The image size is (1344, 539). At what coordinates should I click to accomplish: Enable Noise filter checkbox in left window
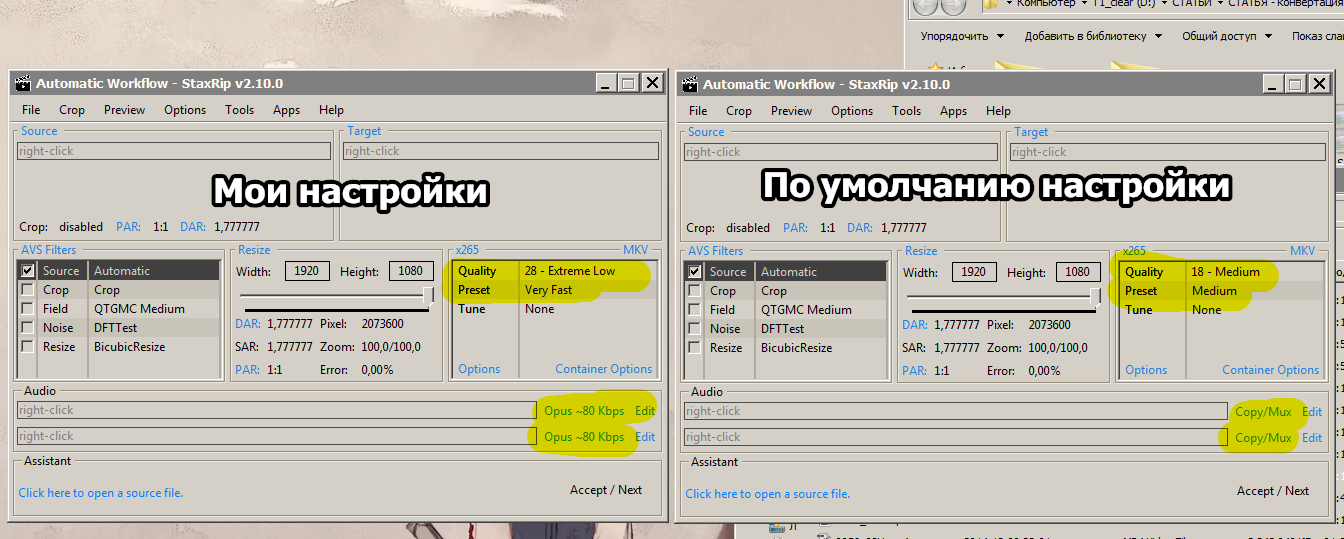coord(28,328)
